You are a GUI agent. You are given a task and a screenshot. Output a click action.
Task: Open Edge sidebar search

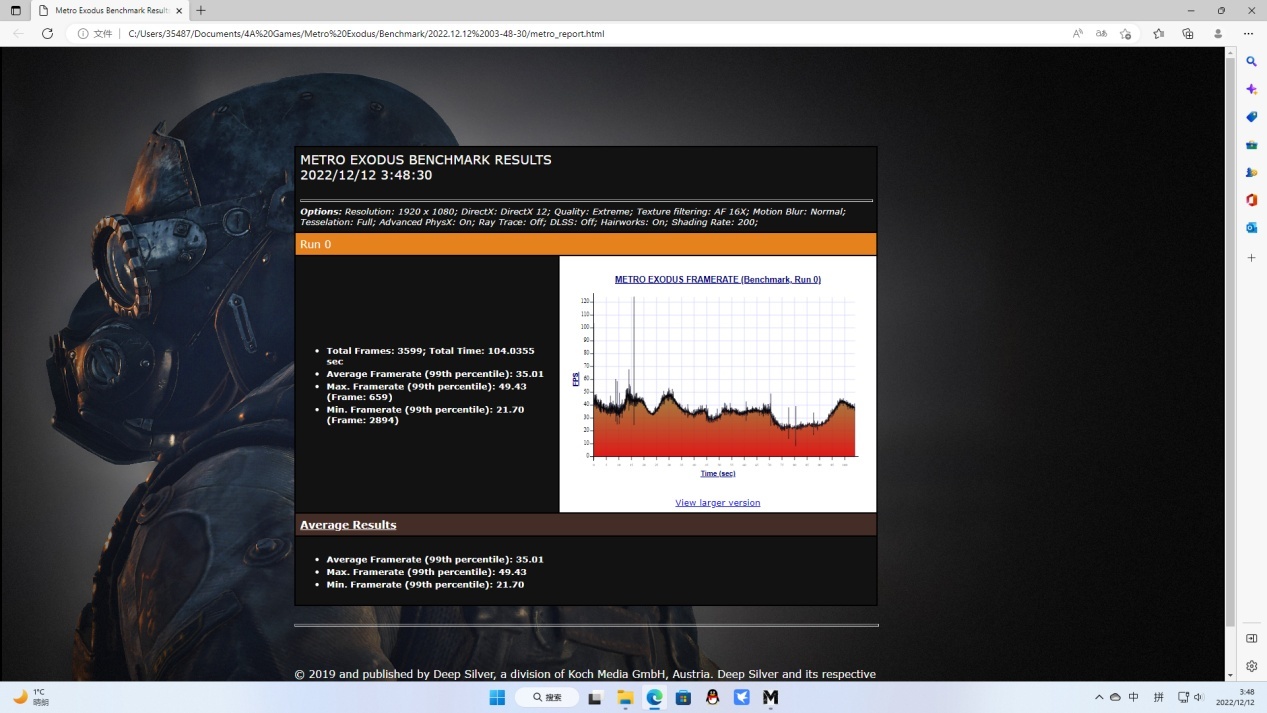pos(1251,62)
